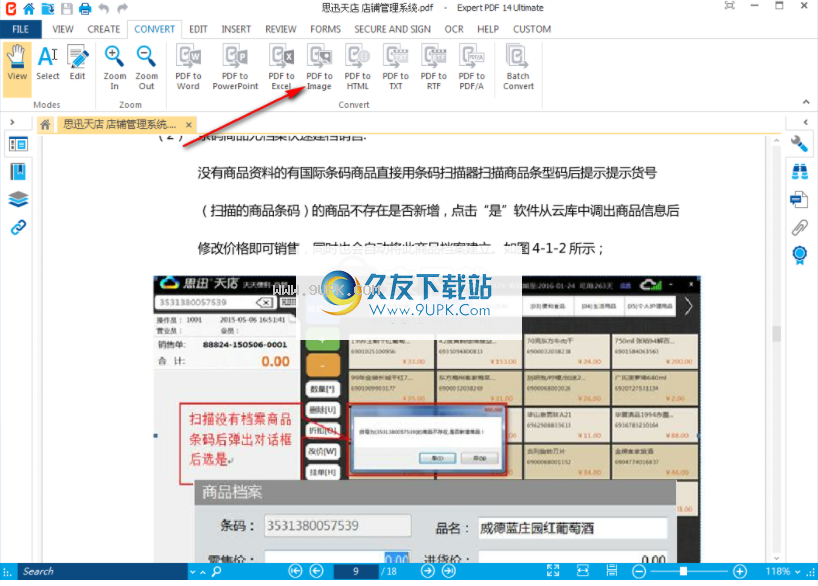
Task: Open the paperclip attachments panel
Action: [x=799, y=228]
